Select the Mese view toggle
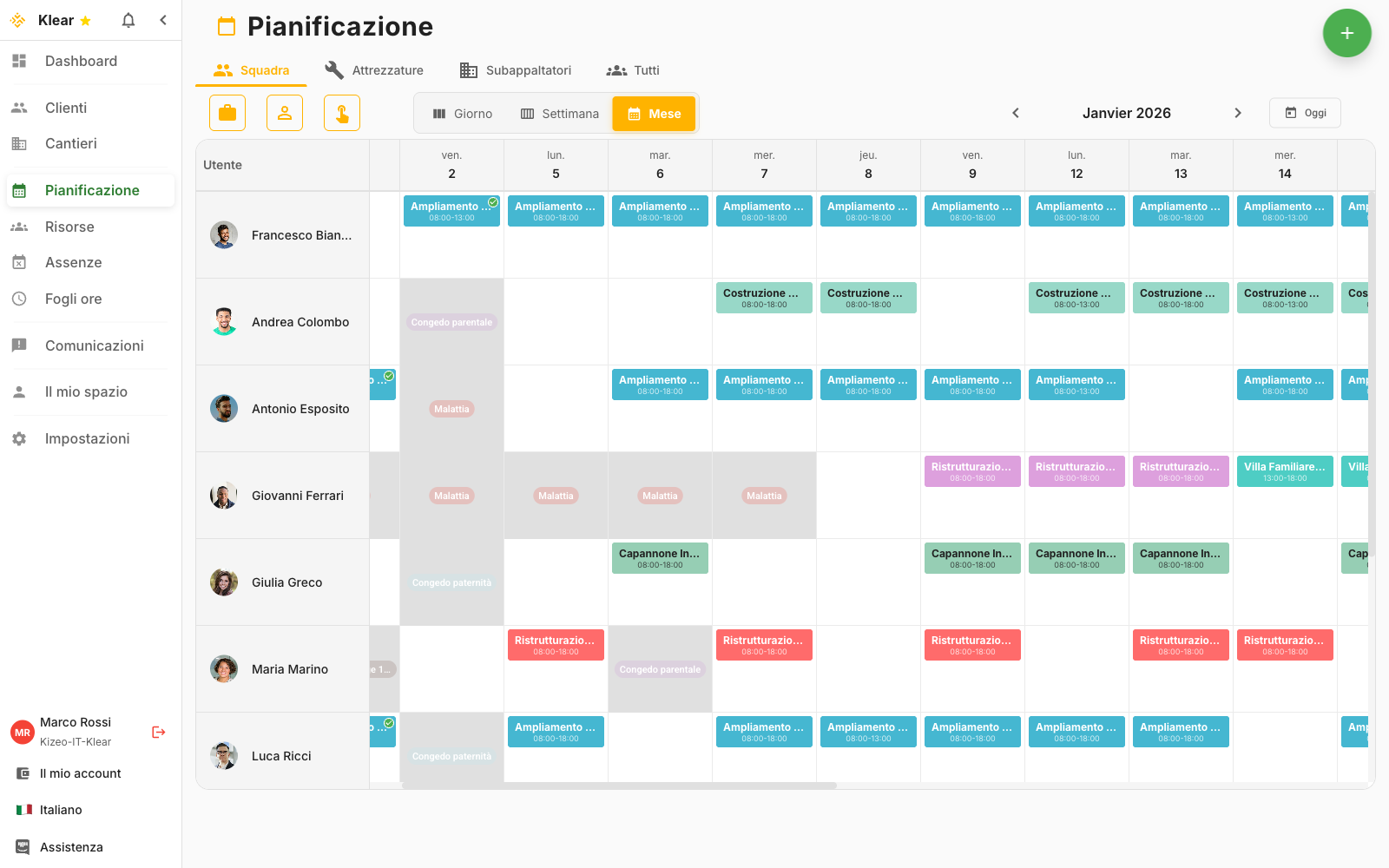Viewport: 1389px width, 868px height. click(x=654, y=114)
